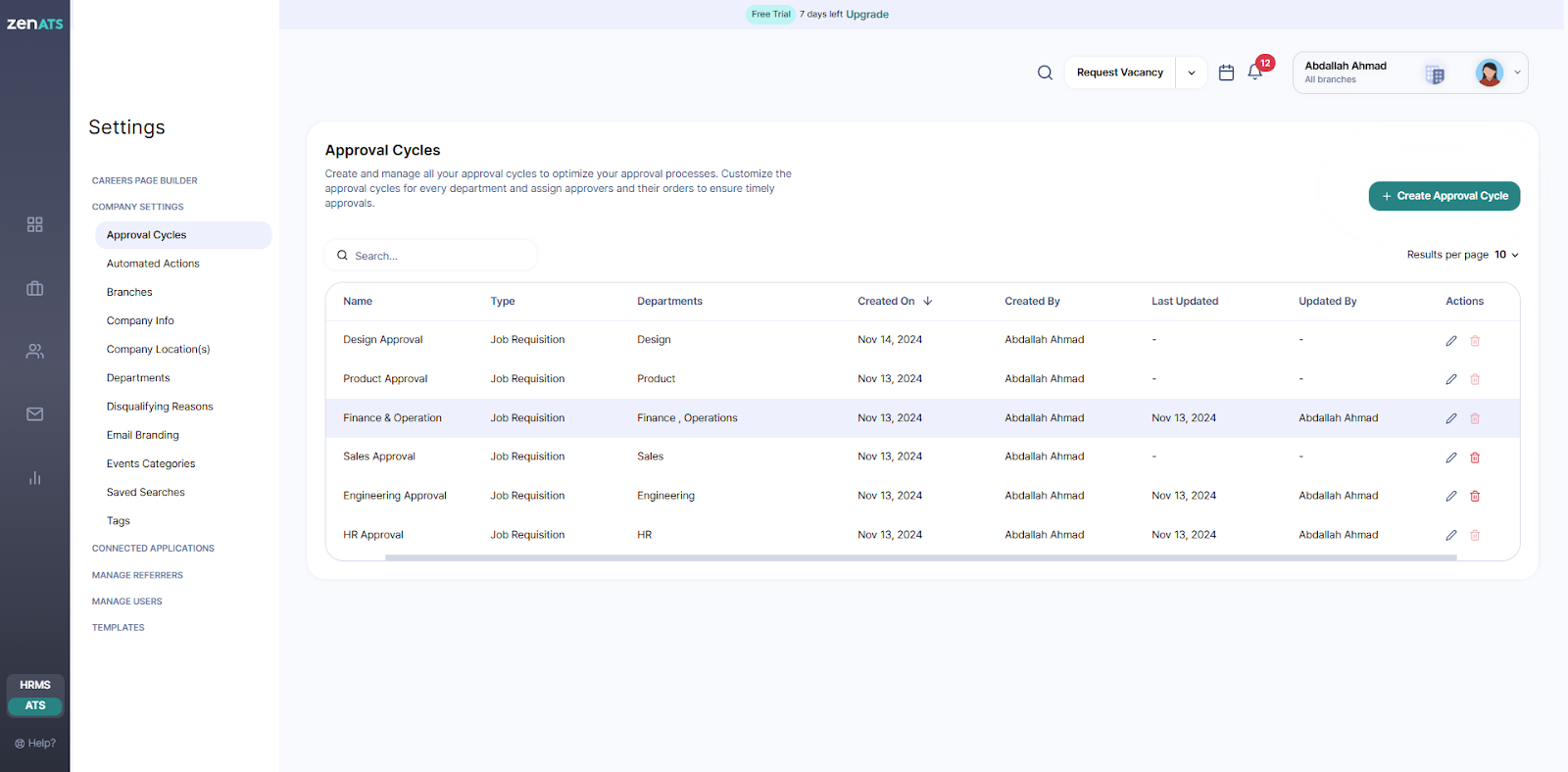Expand Connected Applications section
The image size is (1568, 772).
(153, 549)
